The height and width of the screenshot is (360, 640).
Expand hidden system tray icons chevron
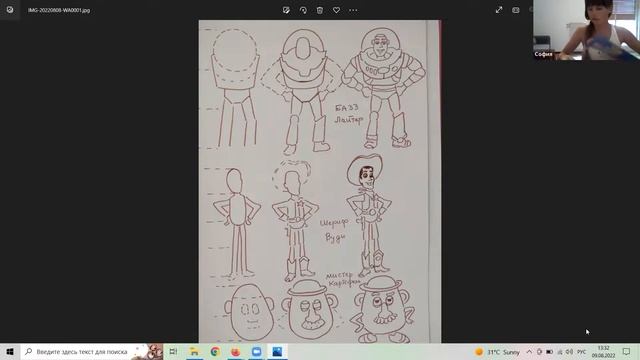pos(529,351)
